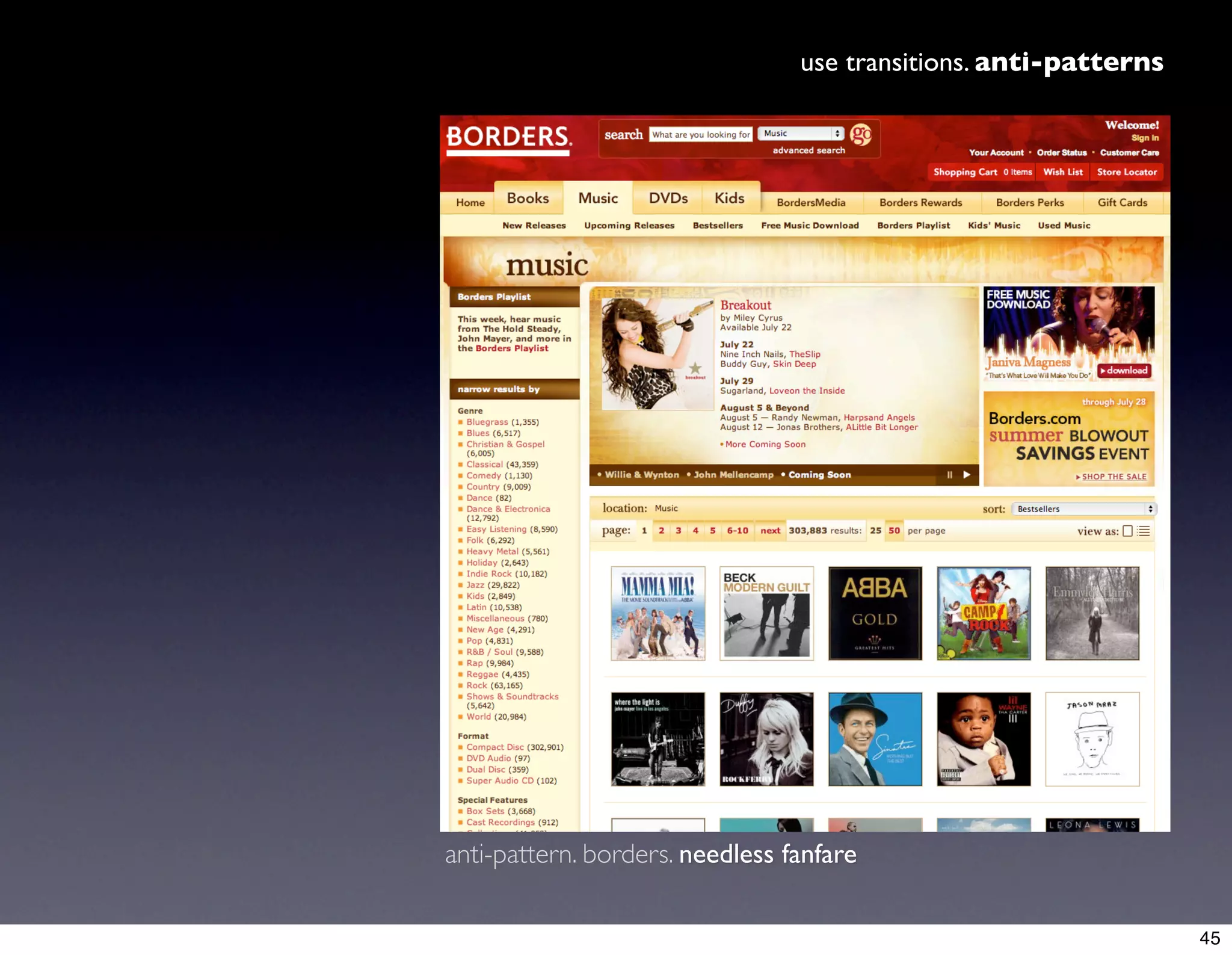Viewport: 1232px width, 955px height.
Task: Play the featured music slideshow
Action: point(967,475)
